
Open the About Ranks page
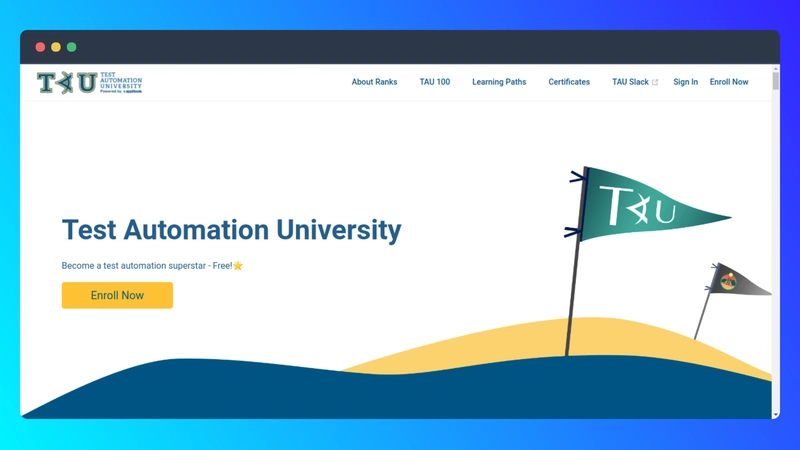[x=374, y=82]
